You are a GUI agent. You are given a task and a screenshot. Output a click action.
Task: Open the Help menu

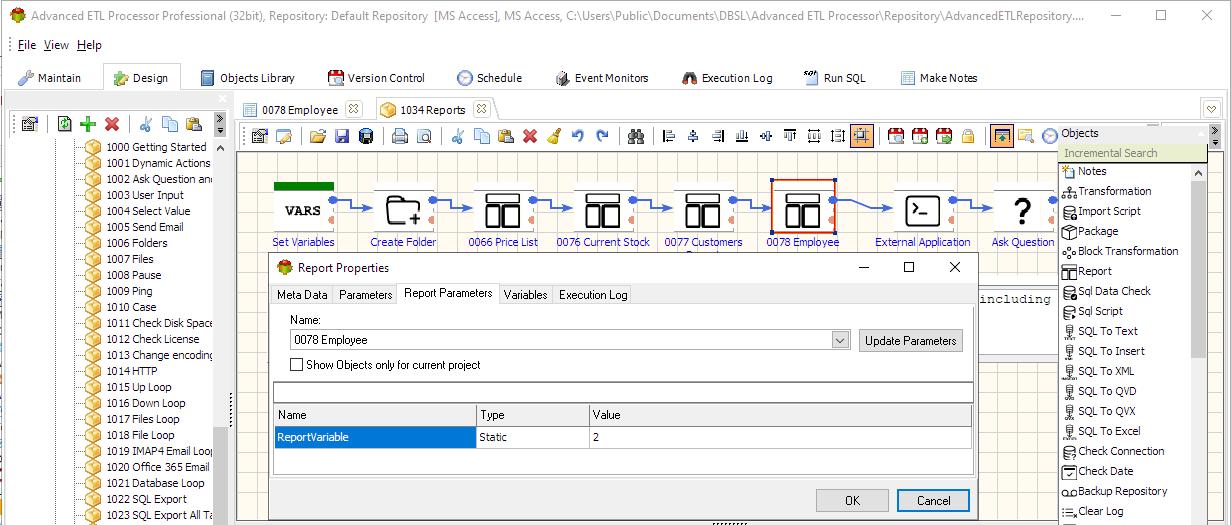click(89, 45)
